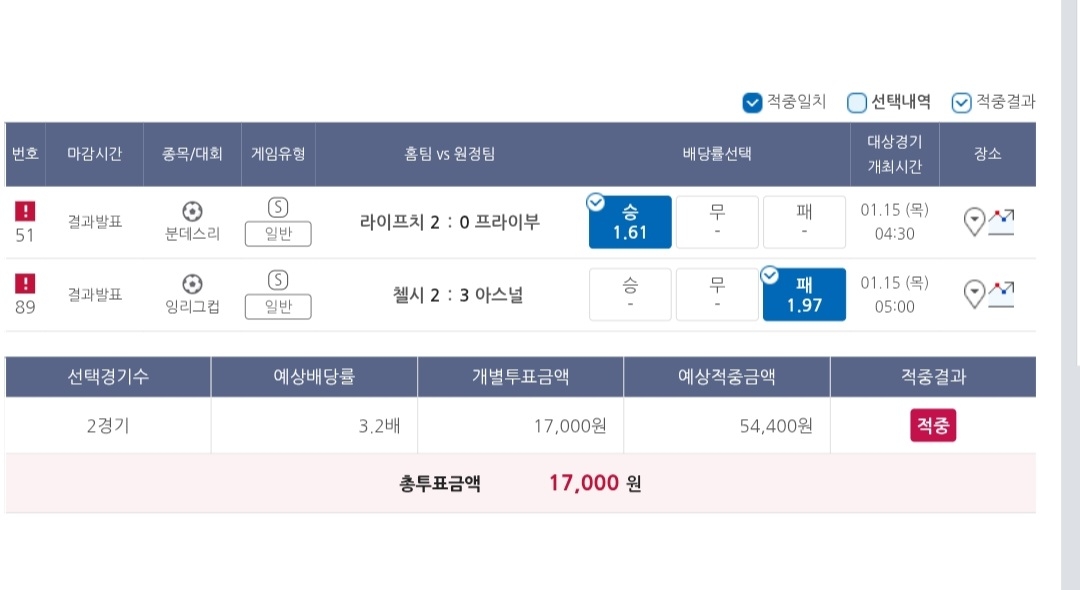Screen dimensions: 1080x590
Task: Choose 무 (draw) for the 첼시 match
Action: tap(717, 295)
